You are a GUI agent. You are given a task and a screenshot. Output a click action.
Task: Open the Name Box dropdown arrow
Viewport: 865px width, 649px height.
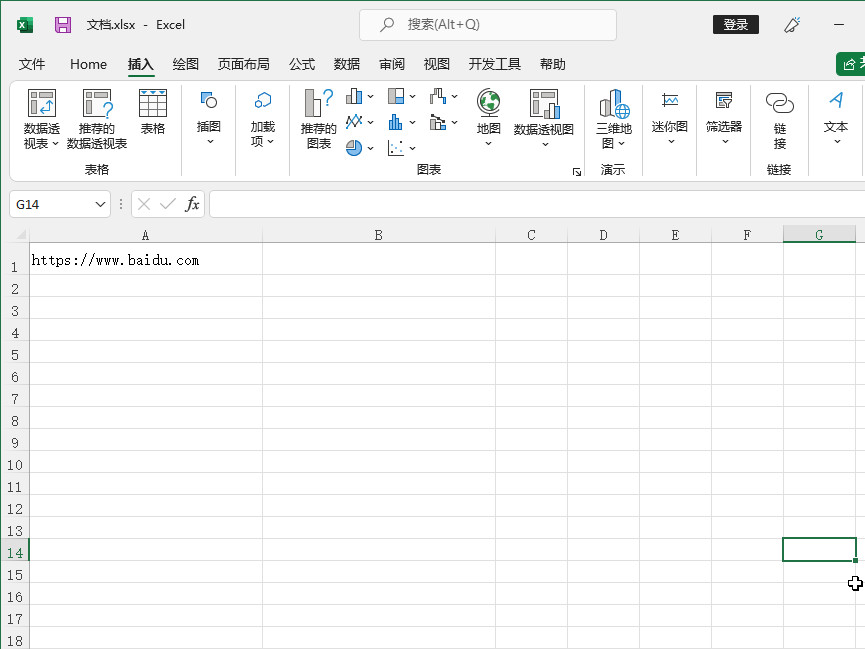[100, 205]
